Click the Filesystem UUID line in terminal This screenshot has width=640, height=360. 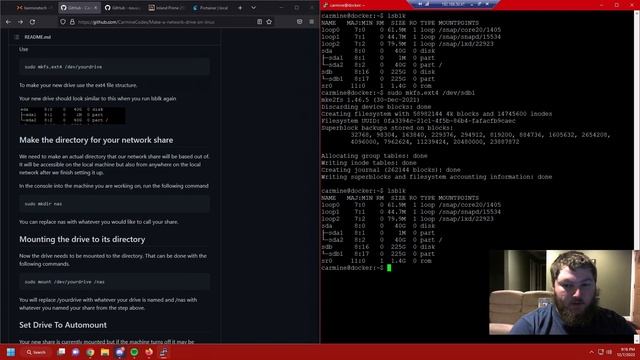(x=418, y=121)
